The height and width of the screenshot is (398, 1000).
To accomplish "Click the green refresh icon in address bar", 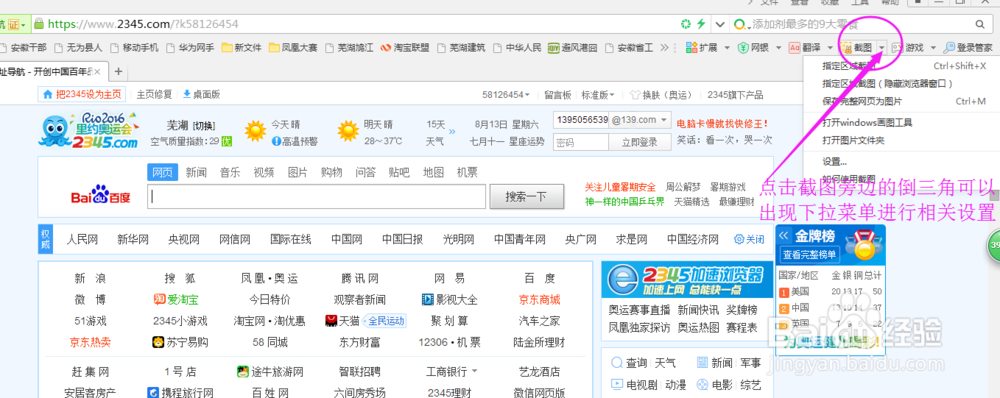I will (686, 24).
